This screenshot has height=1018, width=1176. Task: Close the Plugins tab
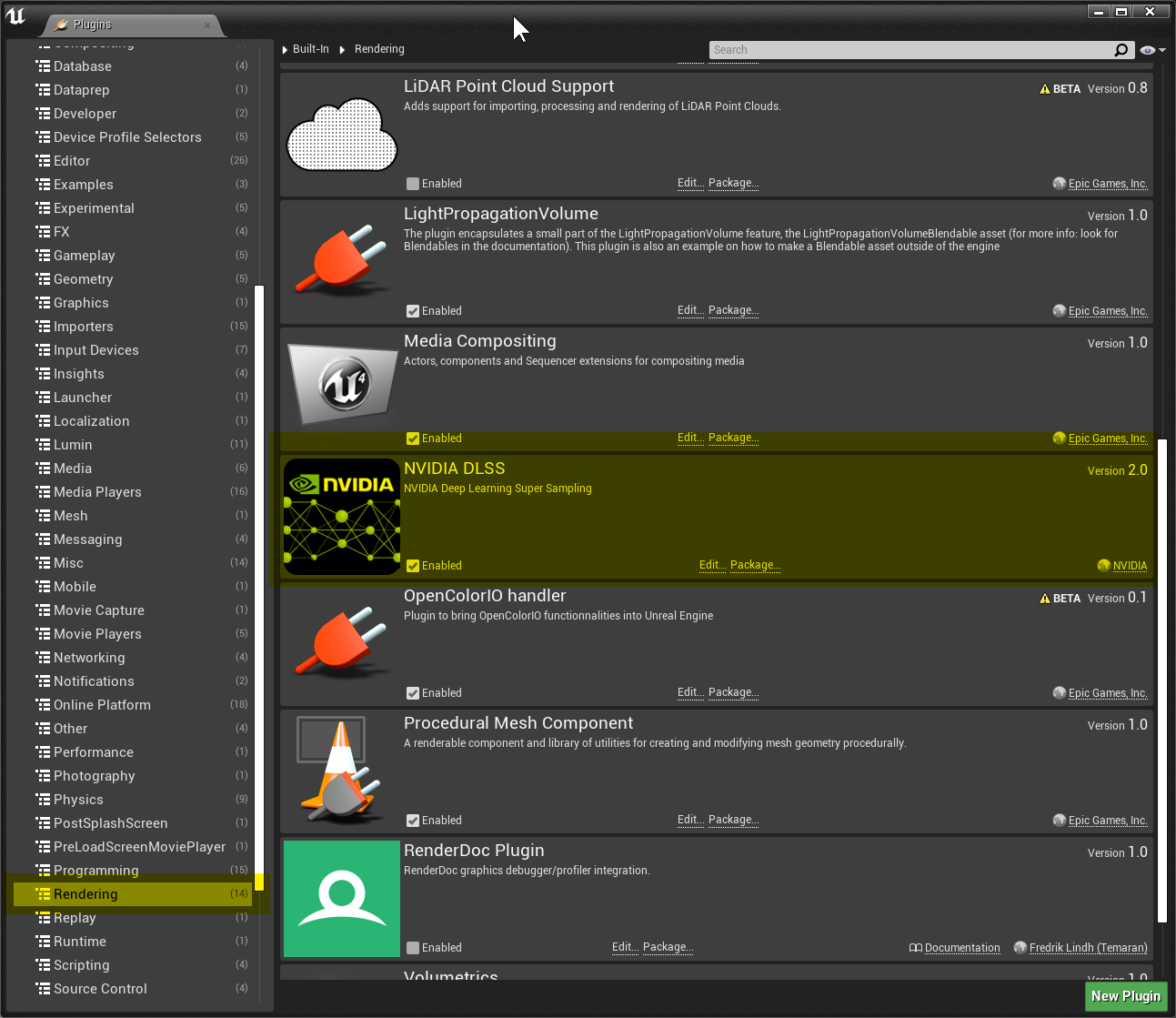[x=207, y=25]
